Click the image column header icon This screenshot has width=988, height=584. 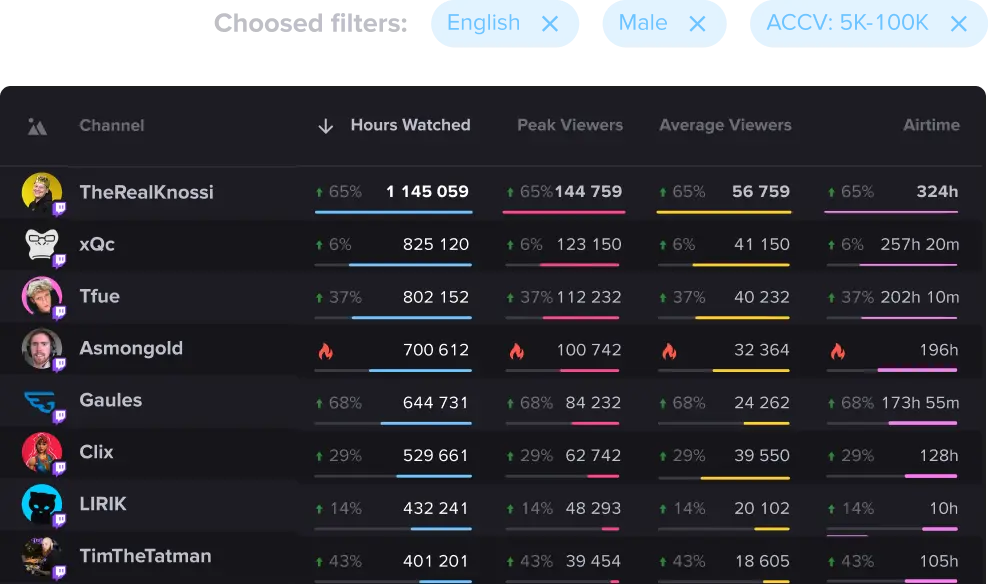click(37, 126)
